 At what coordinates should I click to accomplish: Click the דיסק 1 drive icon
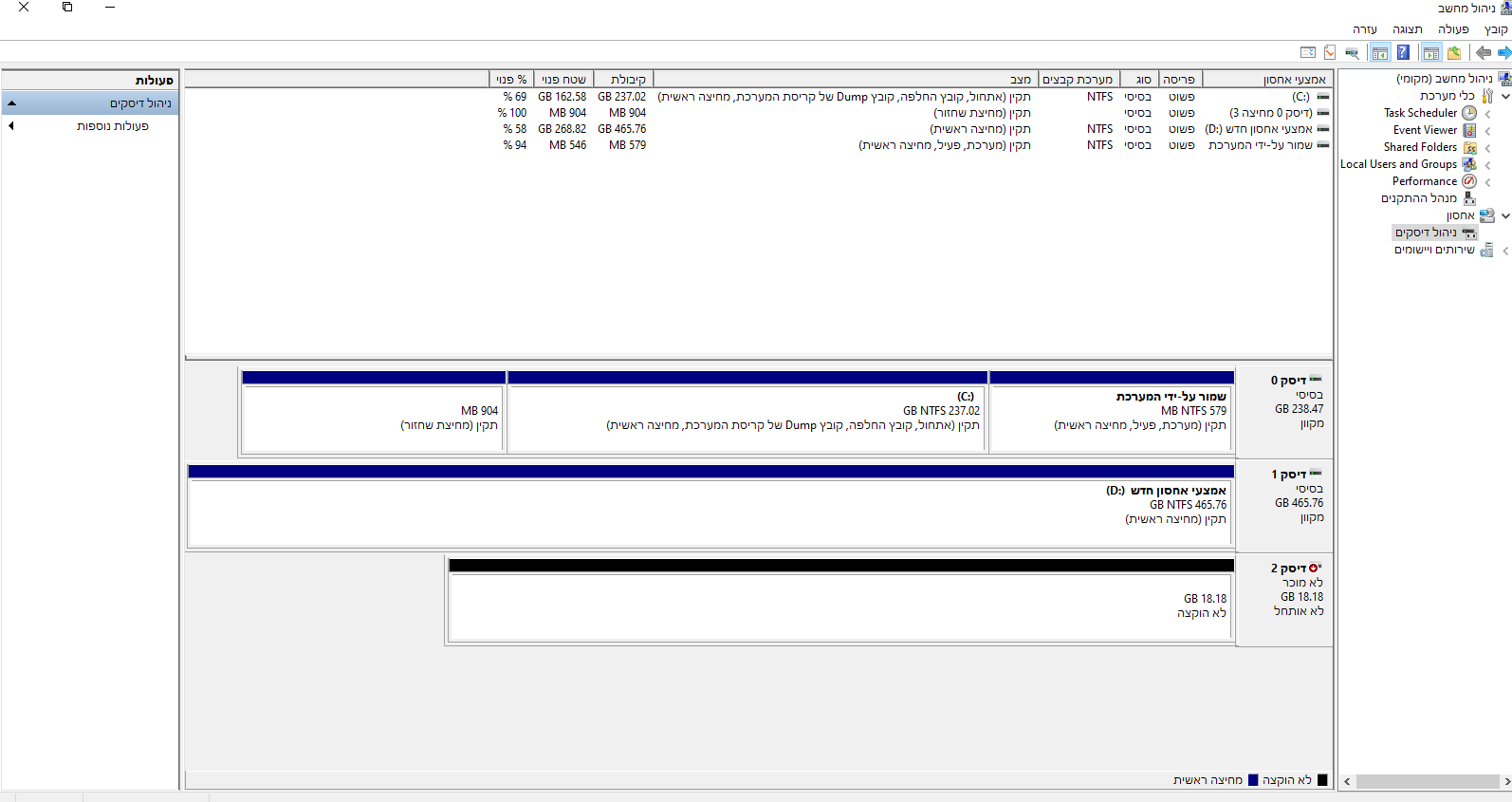click(1316, 474)
